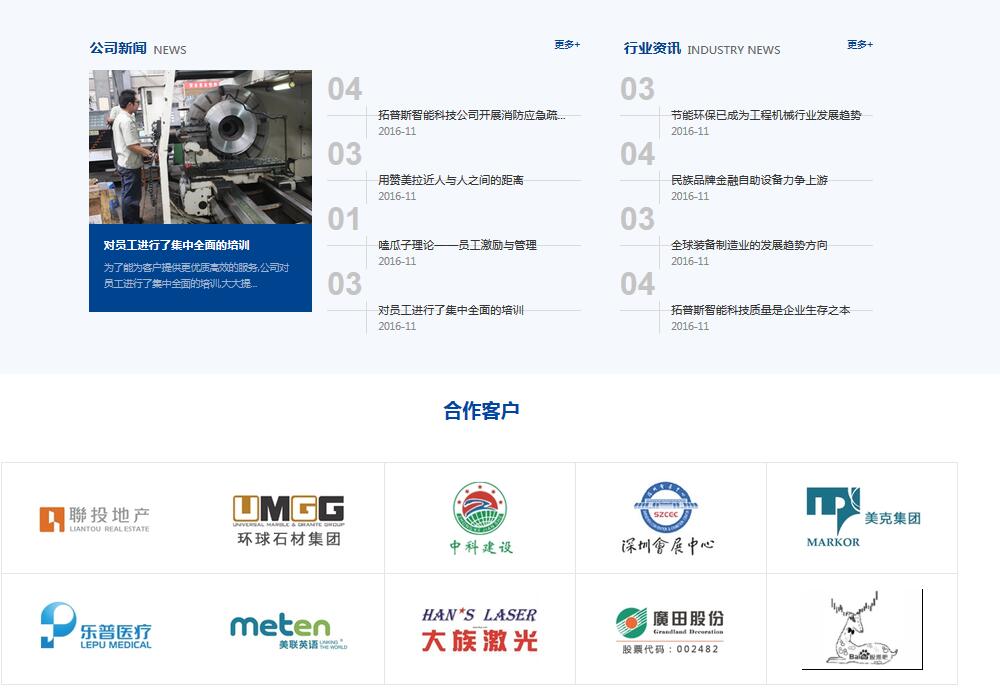Open the article 拓普斯智能科技公司开展消防应急疏

(471, 115)
